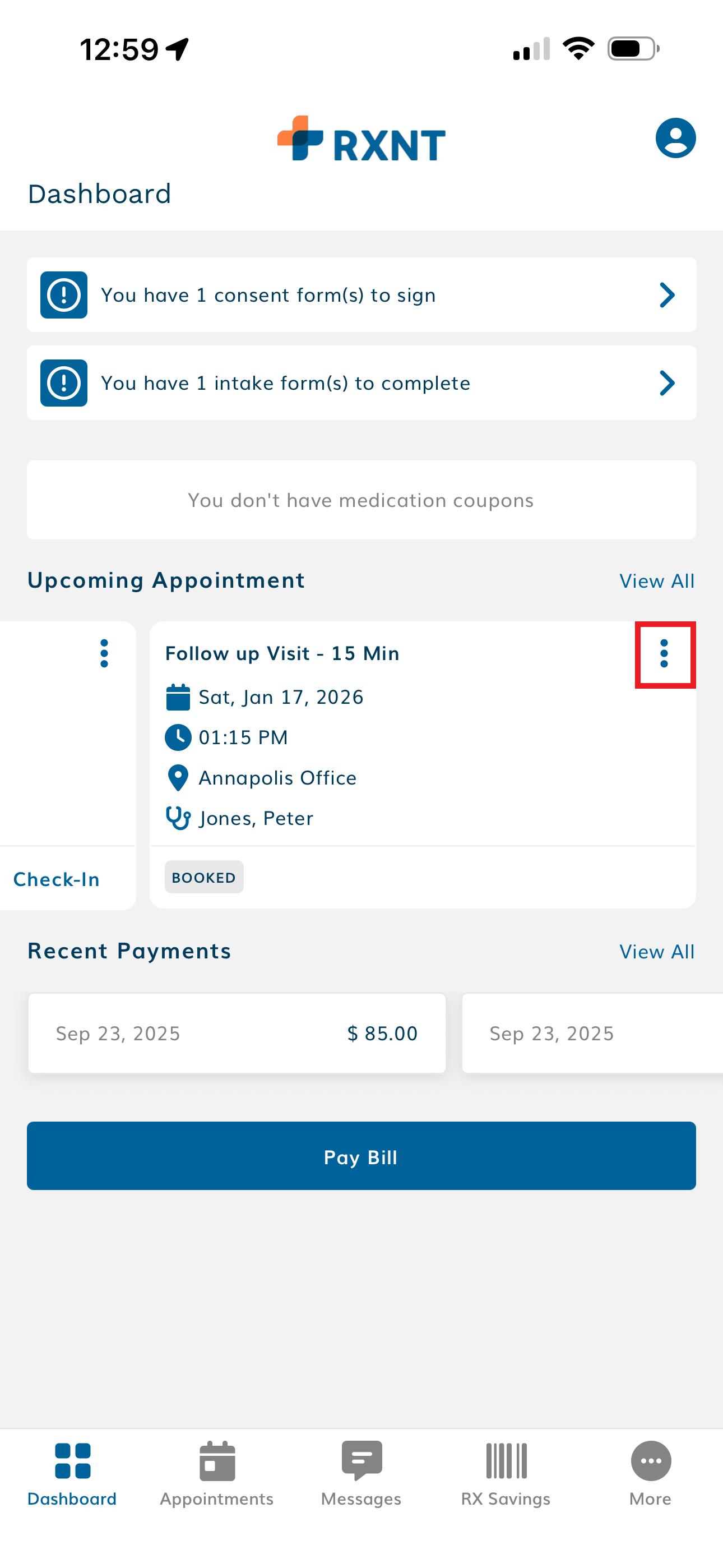Tap the intake form alert icon
The image size is (723, 1568).
tap(64, 383)
